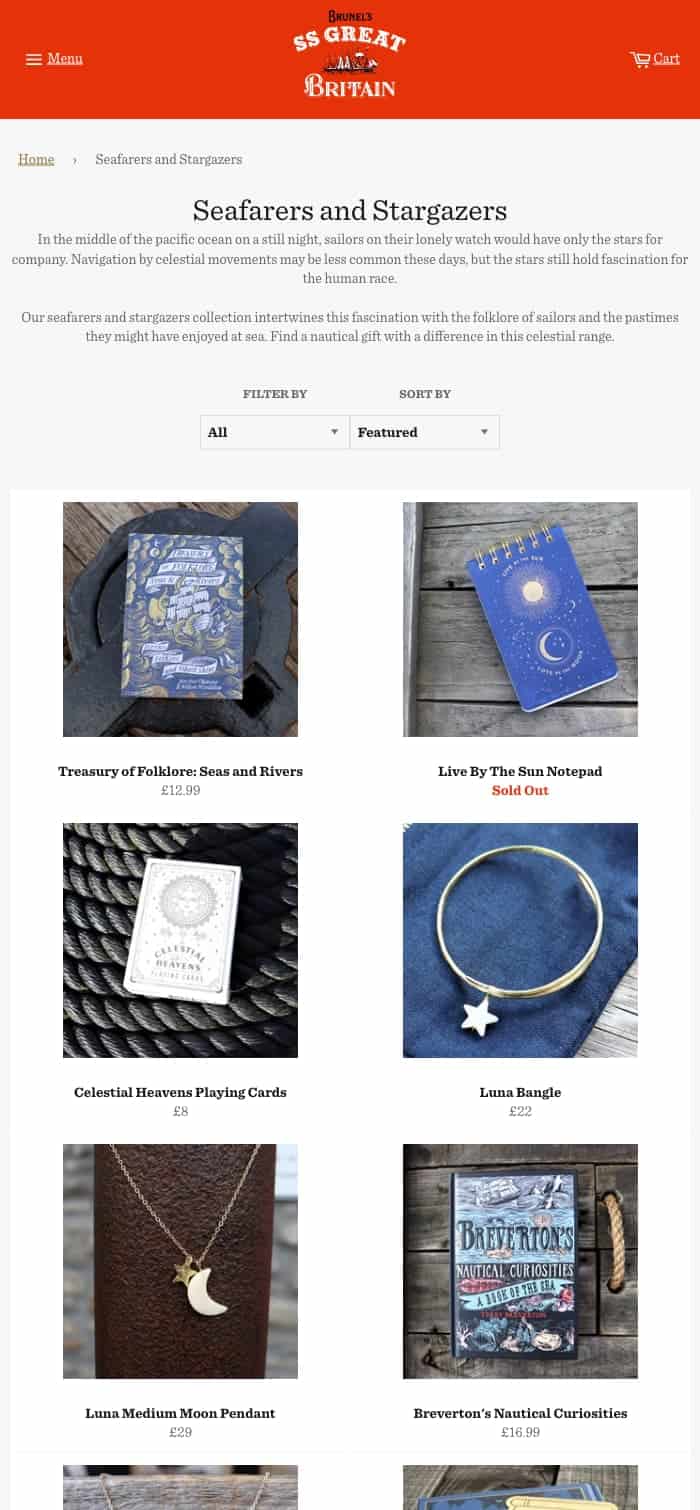Click the Cart text link

coord(667,59)
